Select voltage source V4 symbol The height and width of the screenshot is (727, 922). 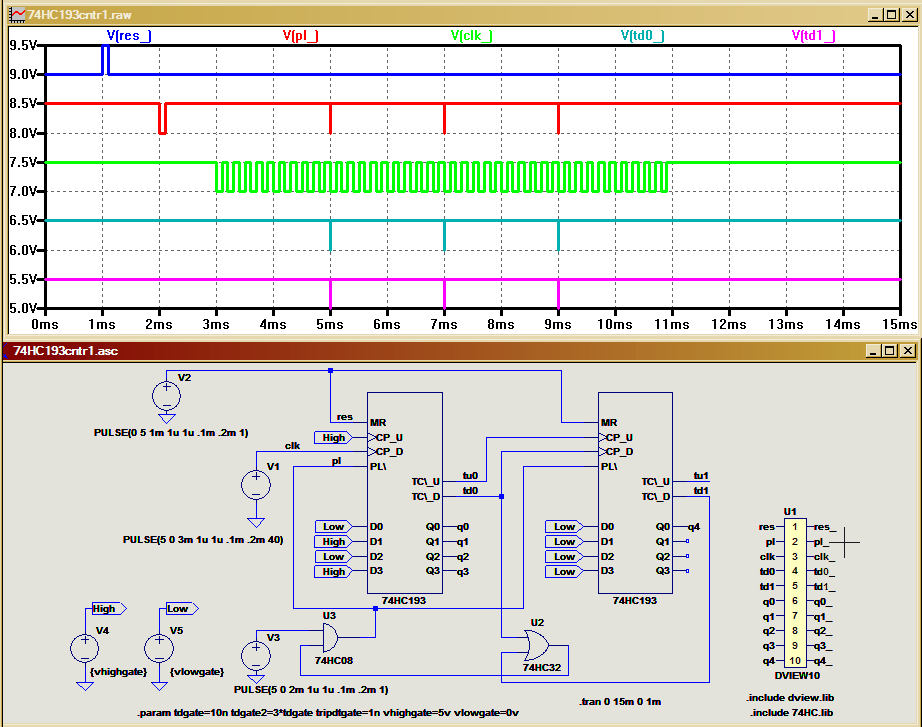pos(85,648)
